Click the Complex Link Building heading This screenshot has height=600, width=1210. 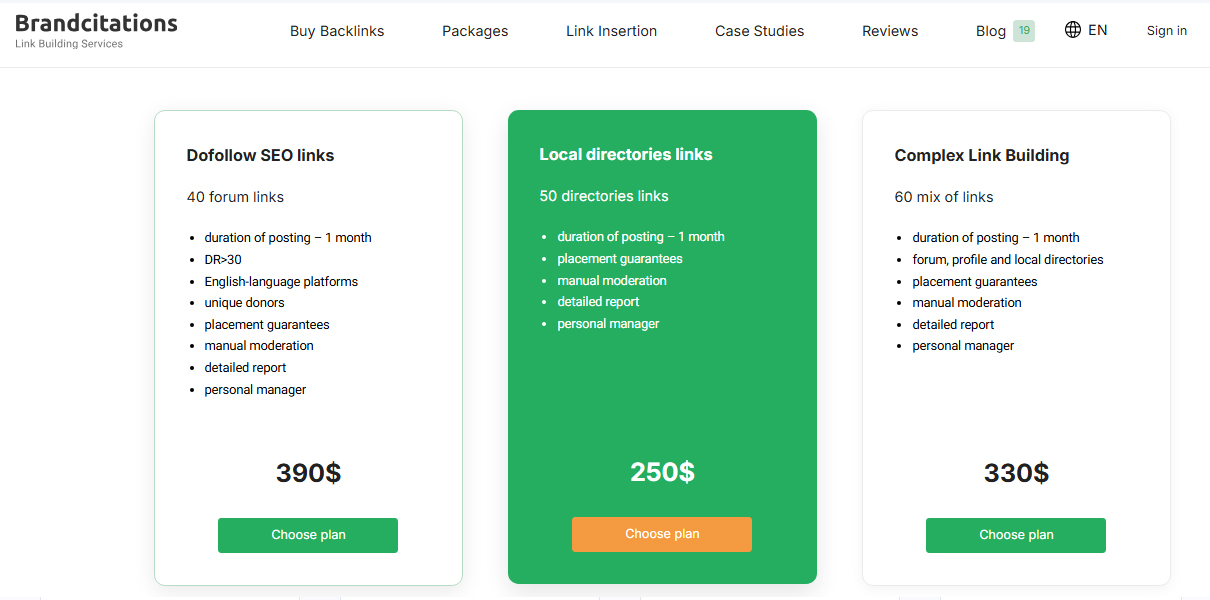981,156
